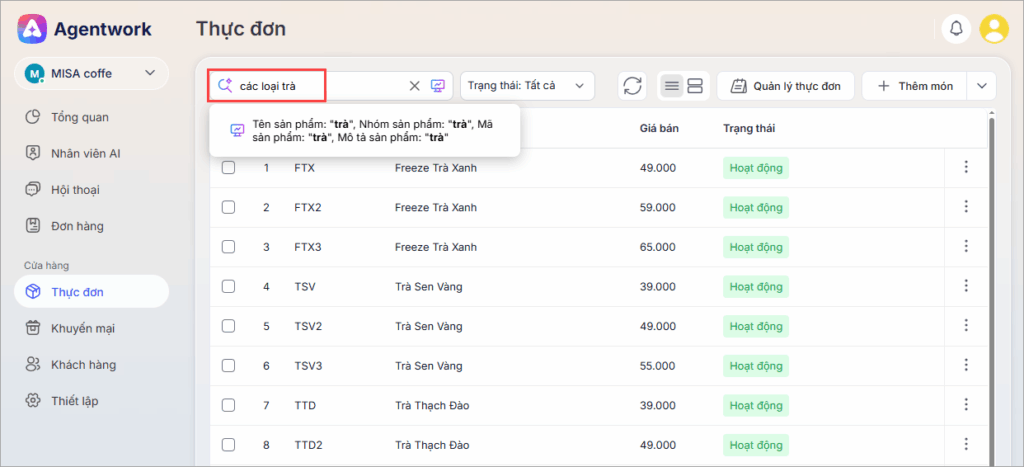
Task: Select checkbox for TSV Trà Sen Vàng
Action: coord(228,286)
